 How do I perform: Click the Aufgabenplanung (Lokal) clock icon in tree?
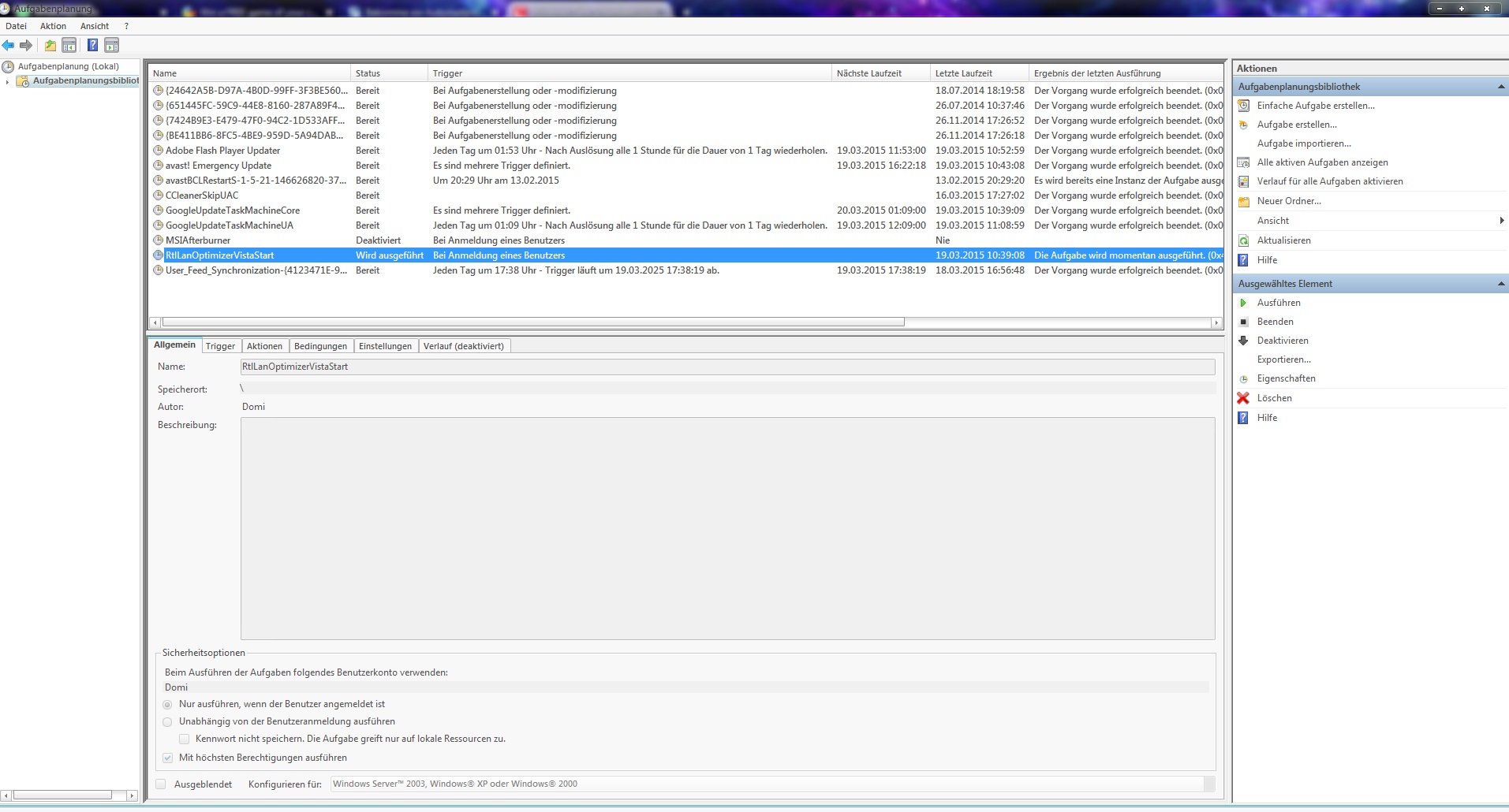pyautogui.click(x=9, y=66)
